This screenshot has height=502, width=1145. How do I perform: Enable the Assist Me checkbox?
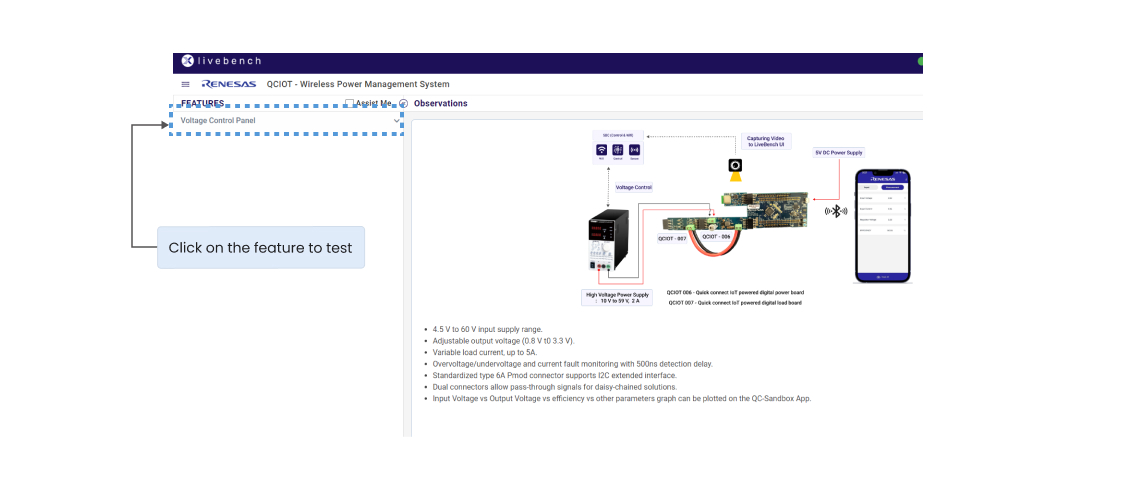pos(350,104)
